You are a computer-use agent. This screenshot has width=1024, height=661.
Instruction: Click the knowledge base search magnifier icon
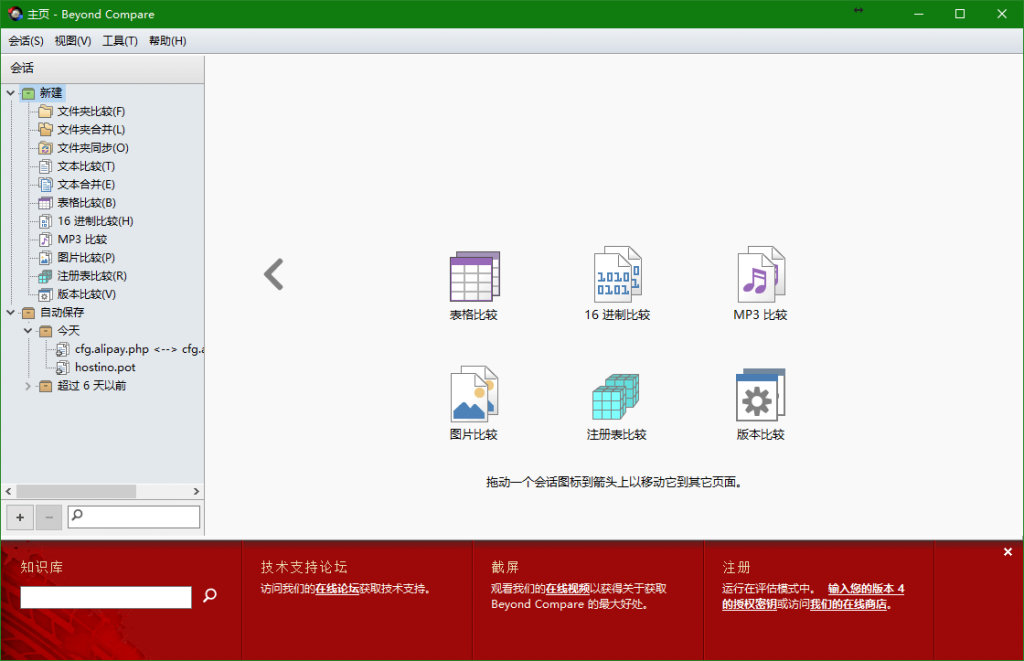(210, 596)
